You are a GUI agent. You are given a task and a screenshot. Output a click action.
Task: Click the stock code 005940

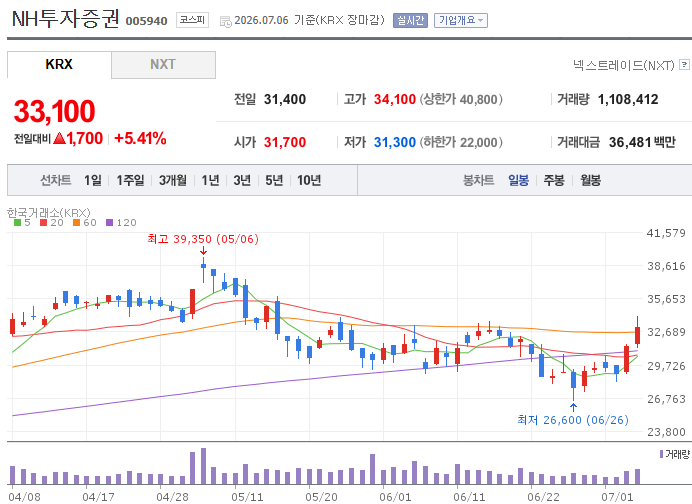coord(147,21)
